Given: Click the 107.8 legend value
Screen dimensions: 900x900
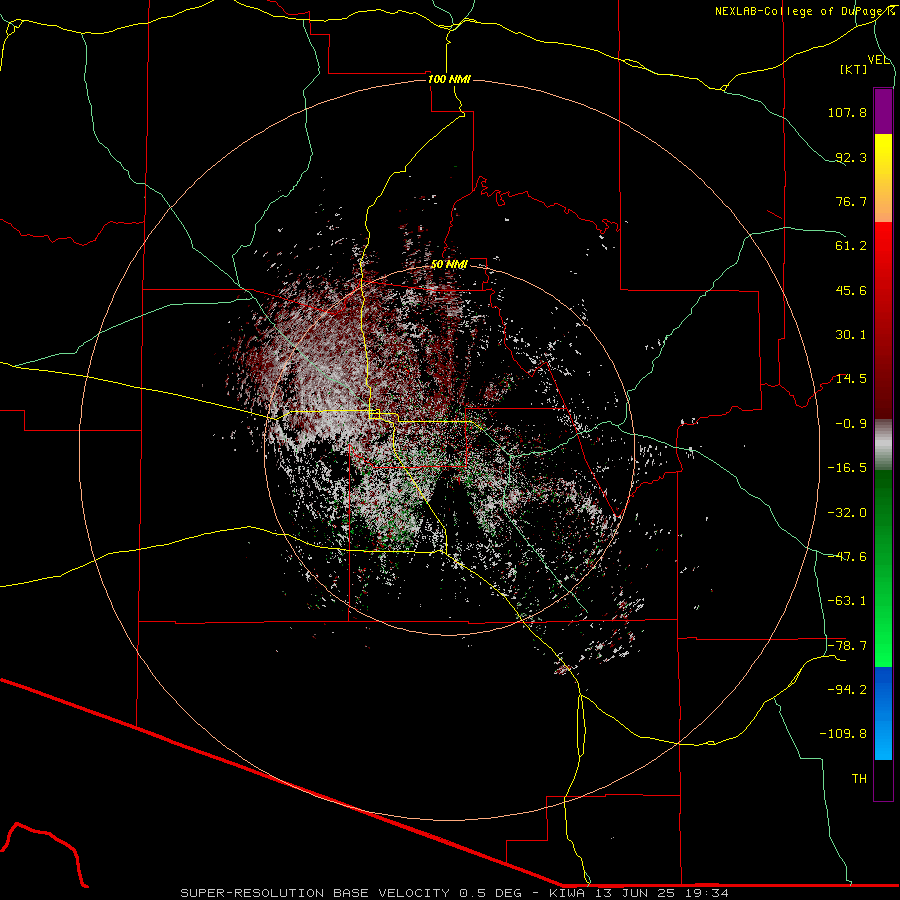Looking at the screenshot, I should click(x=847, y=112).
